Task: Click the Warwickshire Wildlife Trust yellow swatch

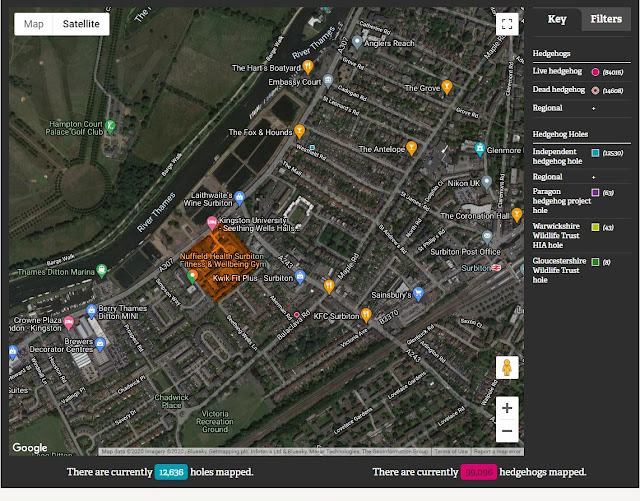Action: pyautogui.click(x=596, y=227)
